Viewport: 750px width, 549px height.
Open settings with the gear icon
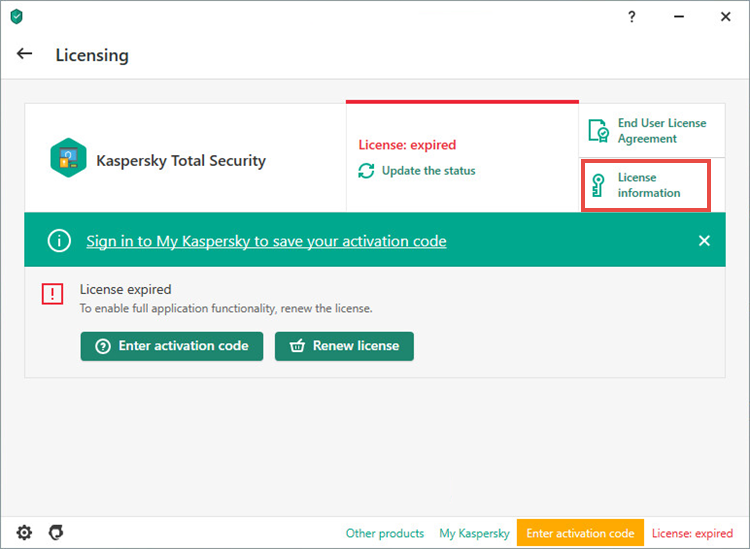pos(24,532)
